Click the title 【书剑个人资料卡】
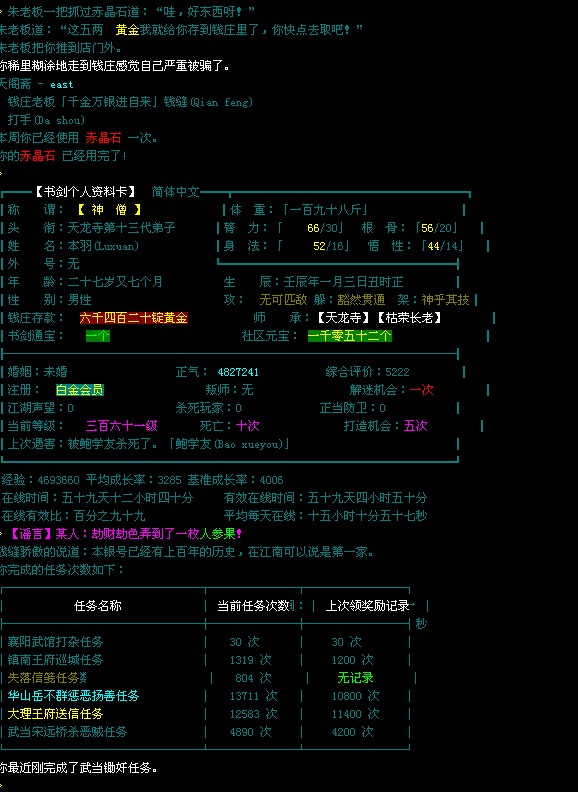 tap(86, 192)
